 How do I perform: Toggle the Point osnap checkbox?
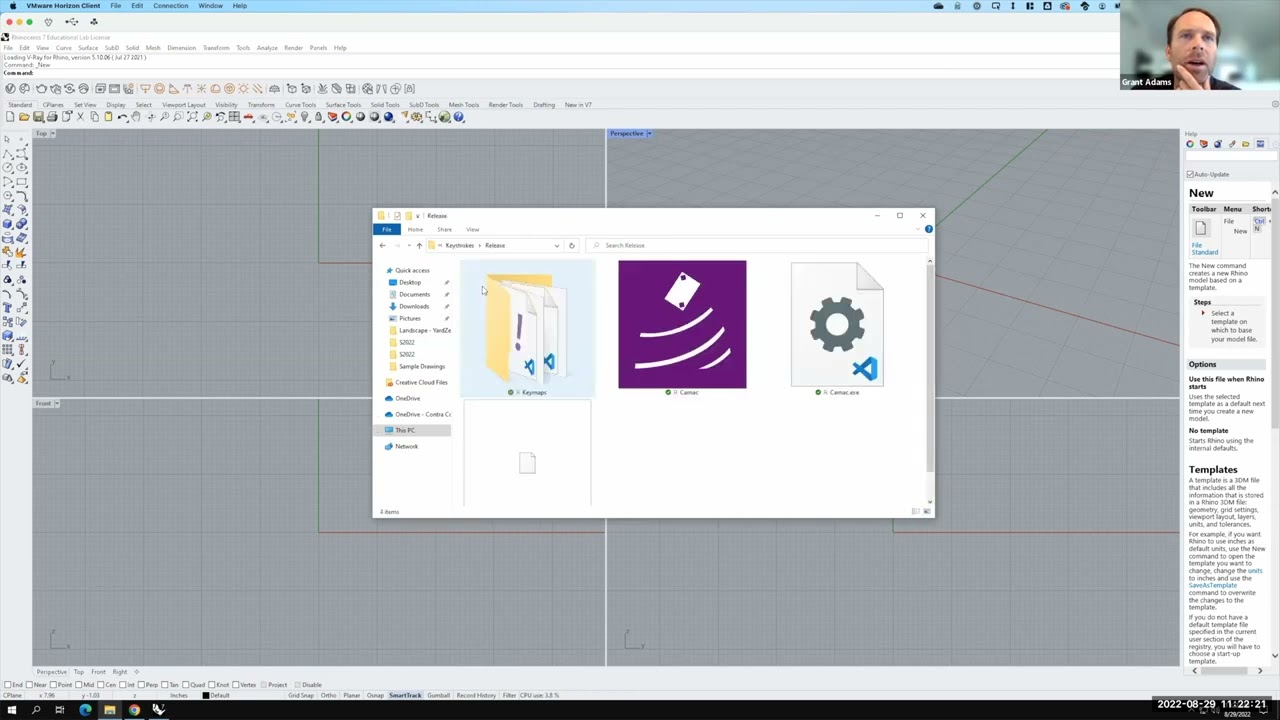click(53, 685)
